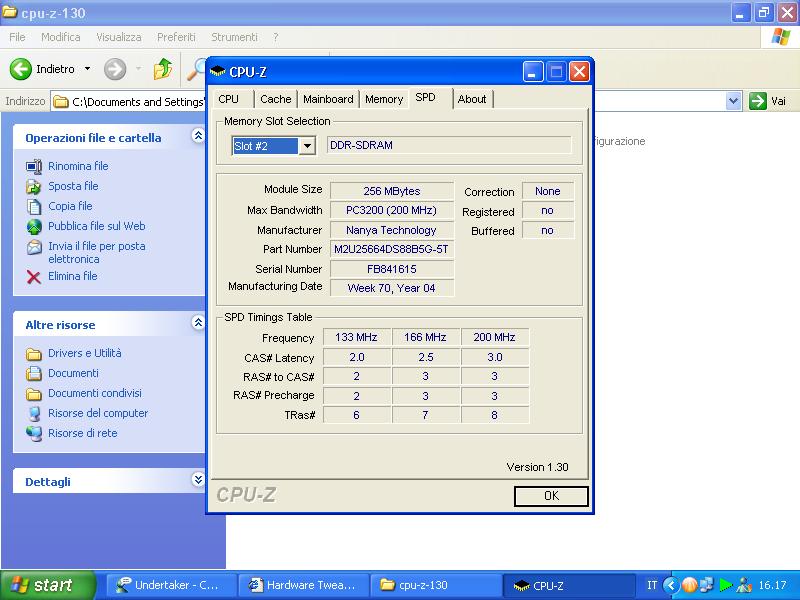Click the 133 MHz frequency cell
800x600 pixels.
pos(356,337)
